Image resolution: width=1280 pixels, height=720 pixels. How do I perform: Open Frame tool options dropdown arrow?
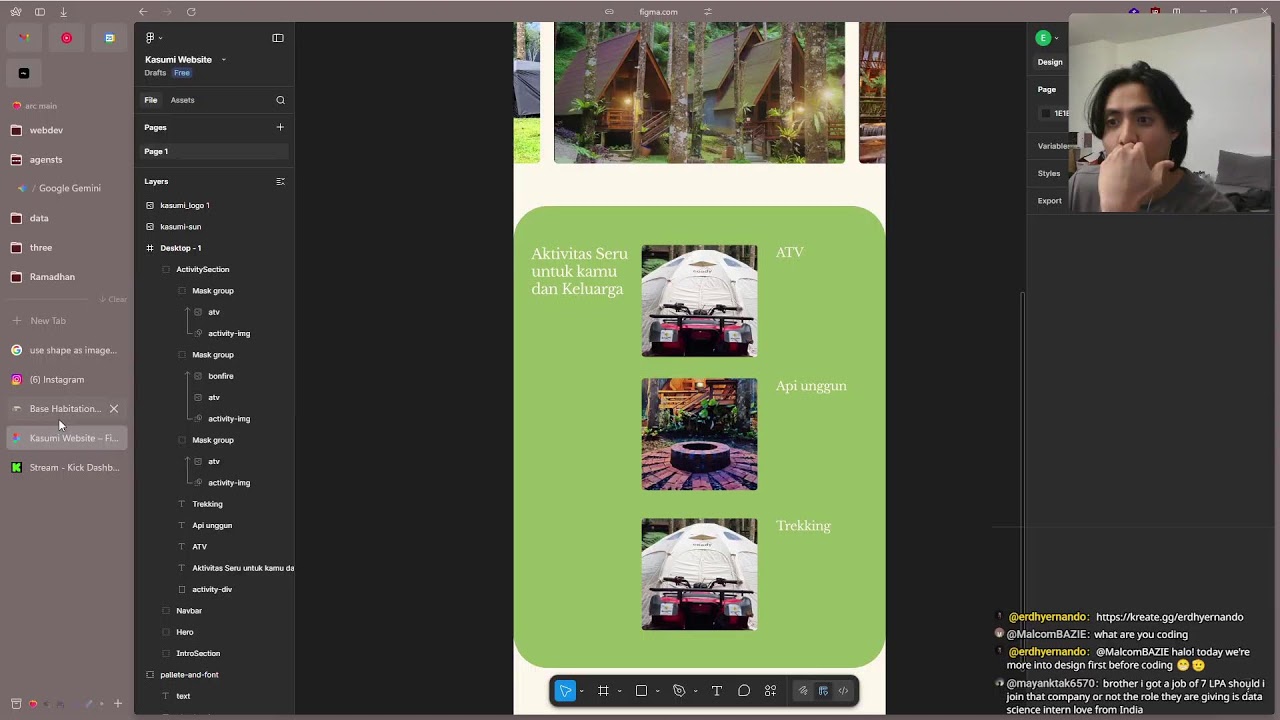point(620,691)
